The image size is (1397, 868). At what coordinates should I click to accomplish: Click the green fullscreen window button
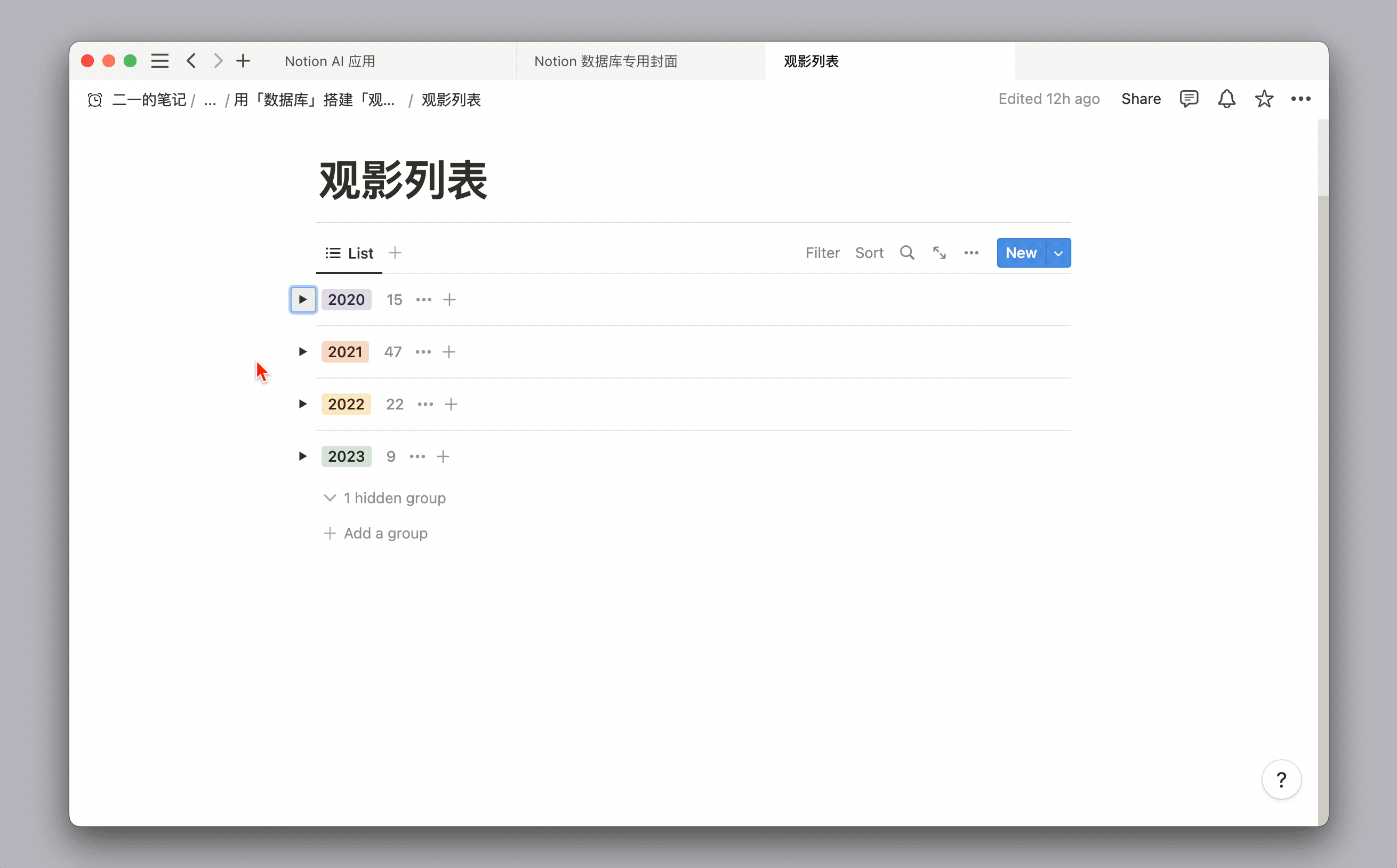click(130, 61)
